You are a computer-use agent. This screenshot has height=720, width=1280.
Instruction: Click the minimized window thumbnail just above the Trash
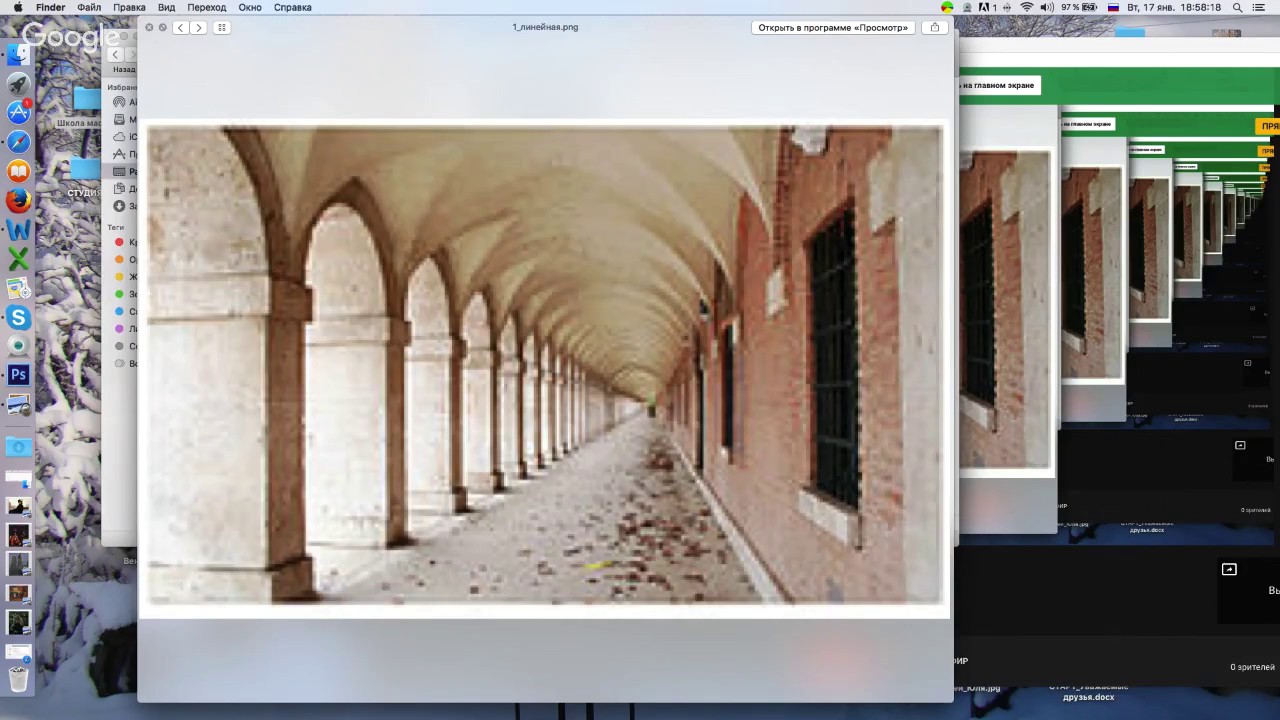click(x=19, y=652)
